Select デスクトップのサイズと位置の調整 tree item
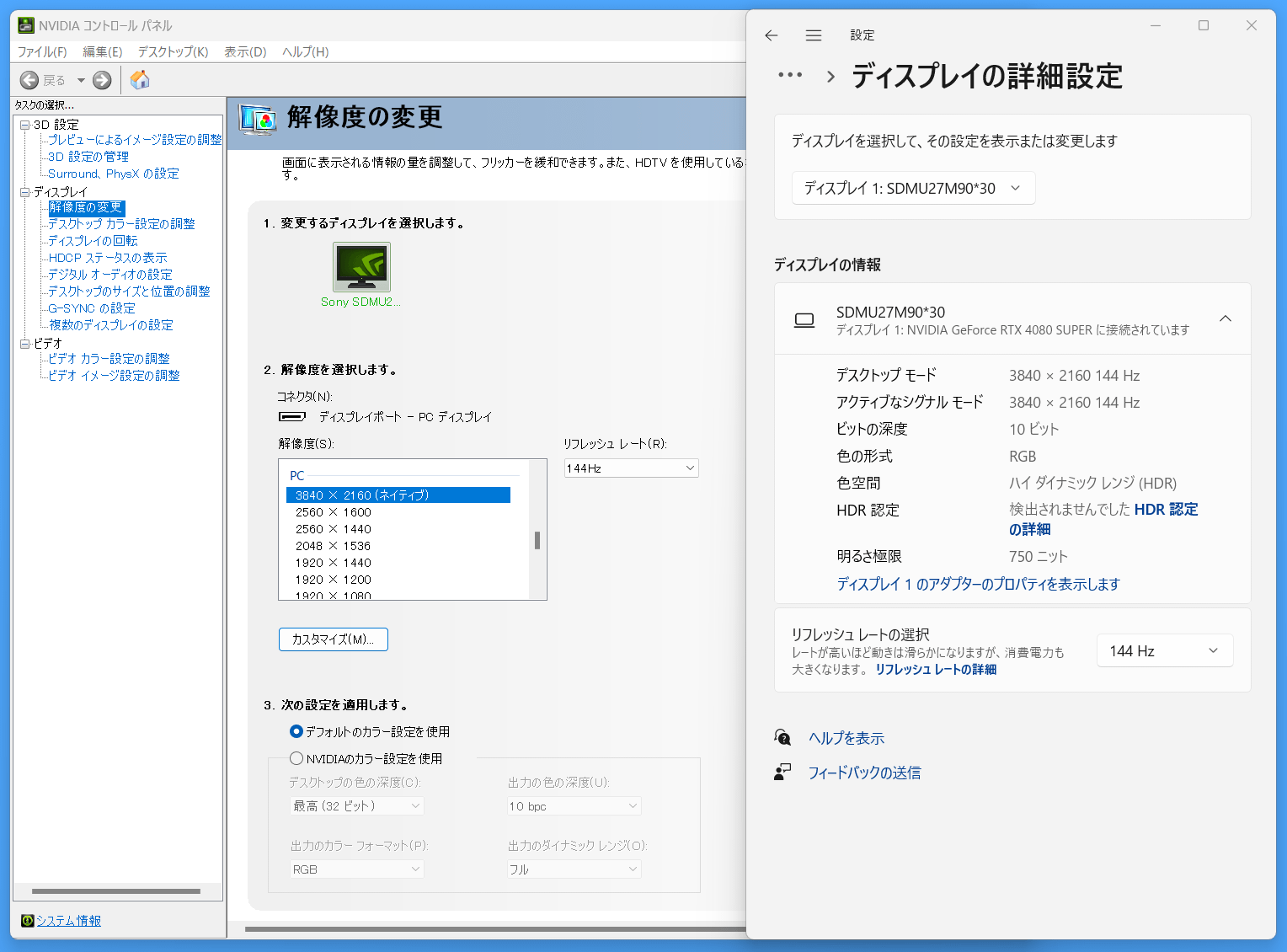Image resolution: width=1287 pixels, height=952 pixels. 129,291
